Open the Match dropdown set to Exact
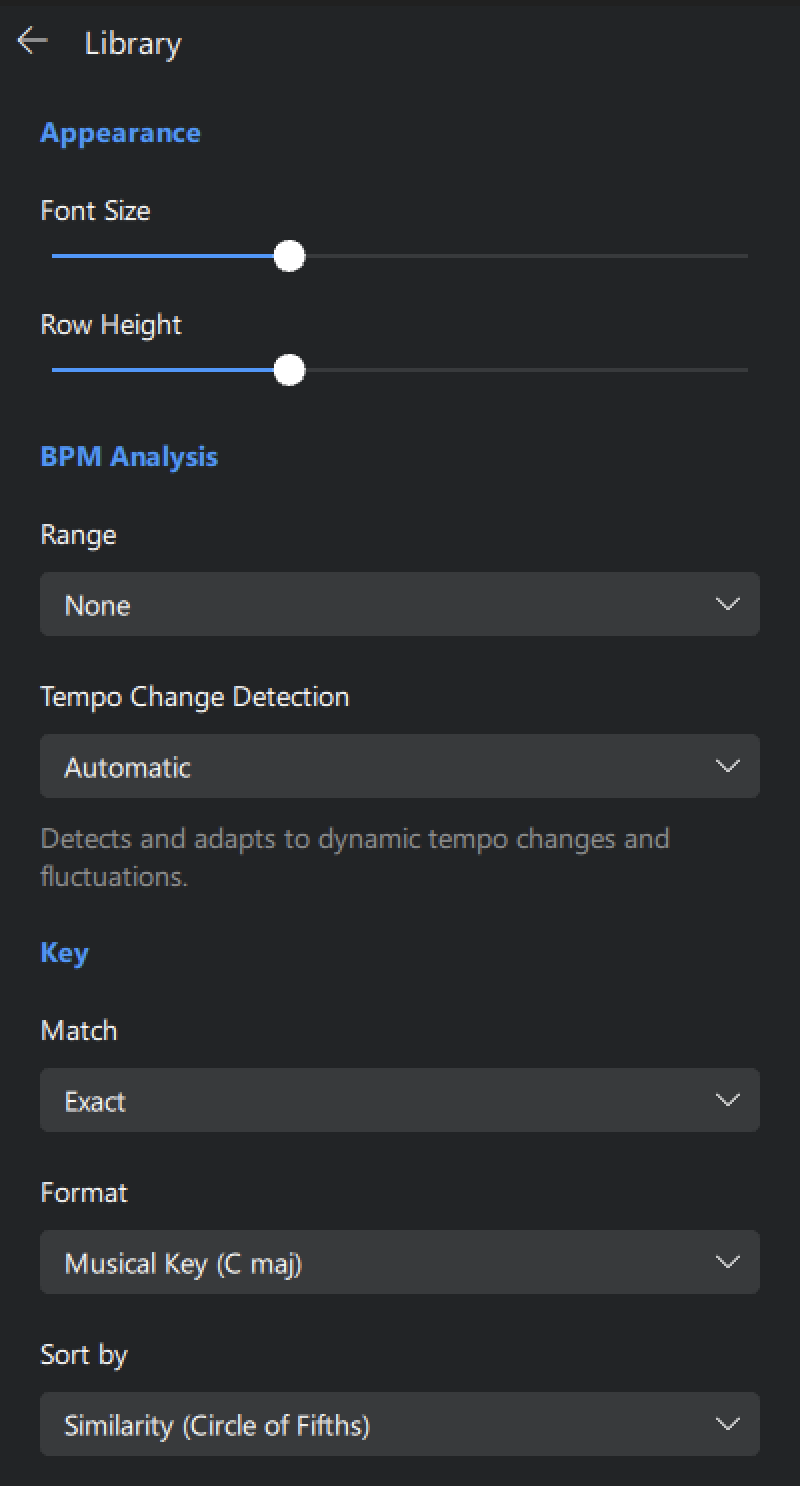 (380, 1100)
